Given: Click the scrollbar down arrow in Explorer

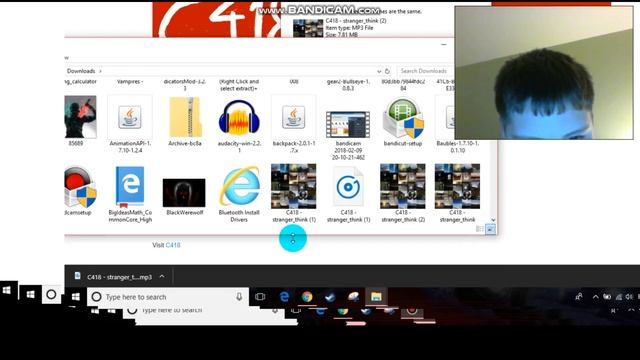Looking at the screenshot, I should (x=493, y=220).
